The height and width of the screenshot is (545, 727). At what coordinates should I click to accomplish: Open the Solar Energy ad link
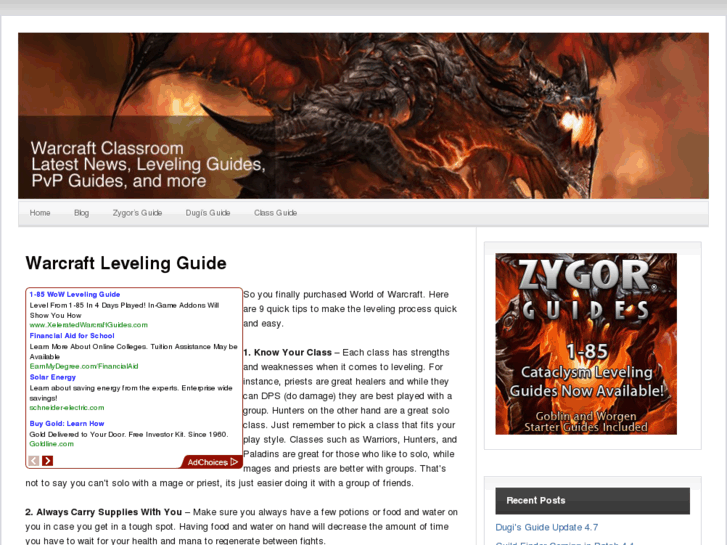[x=52, y=377]
